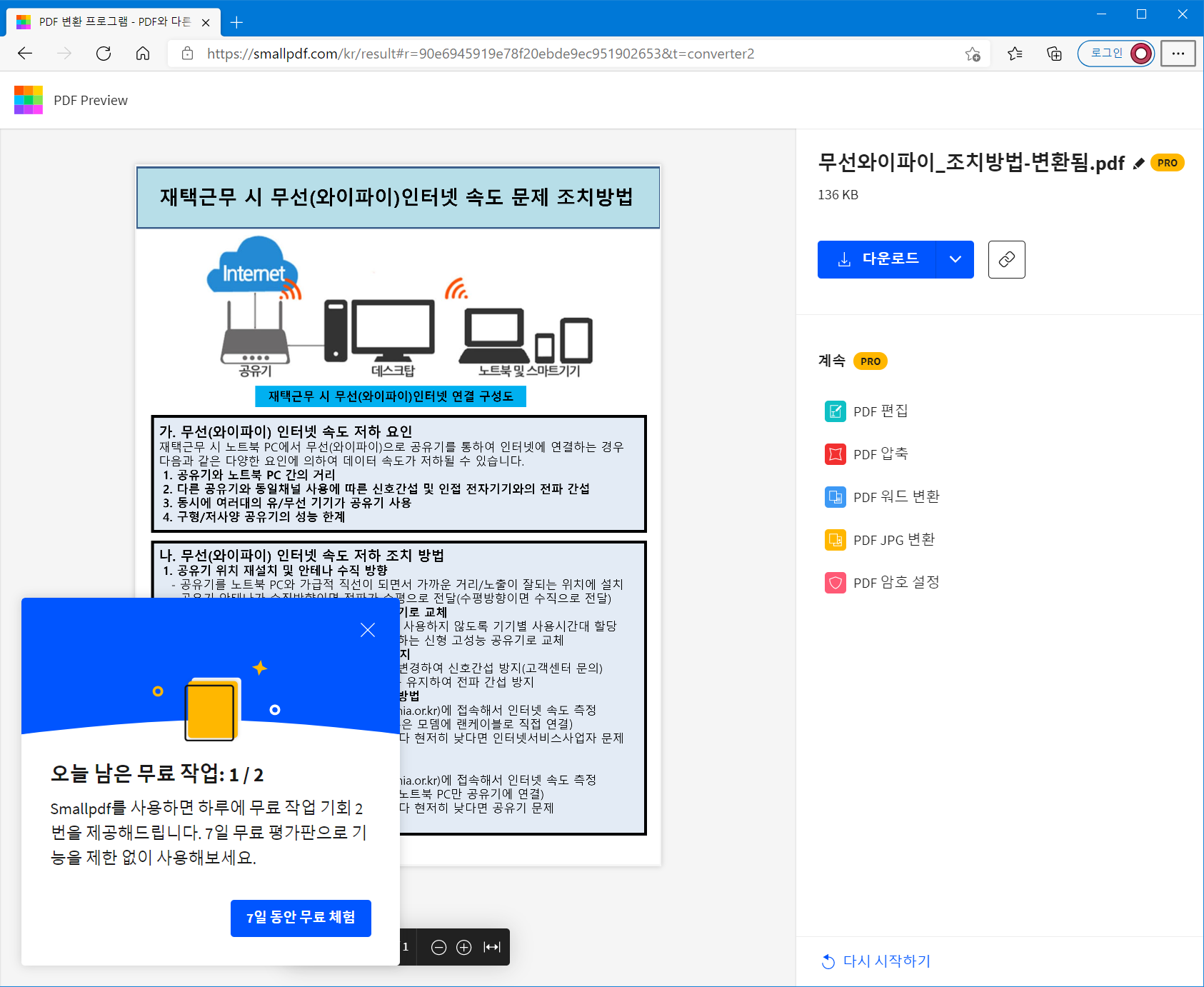1204x987 pixels.
Task: Click the browser forward arrow
Action: [x=64, y=54]
